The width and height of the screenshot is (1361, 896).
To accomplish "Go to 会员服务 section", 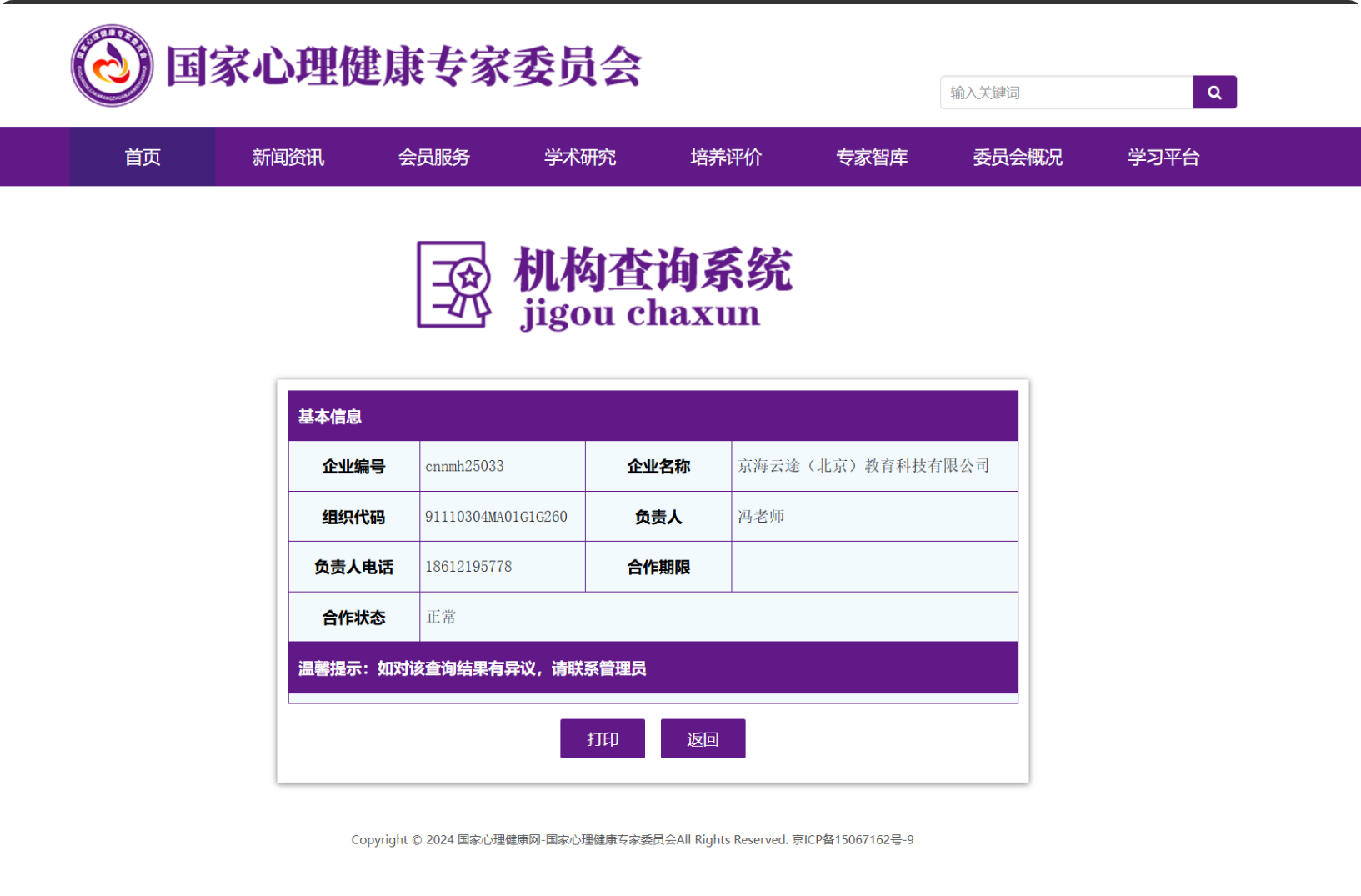I will click(x=434, y=157).
